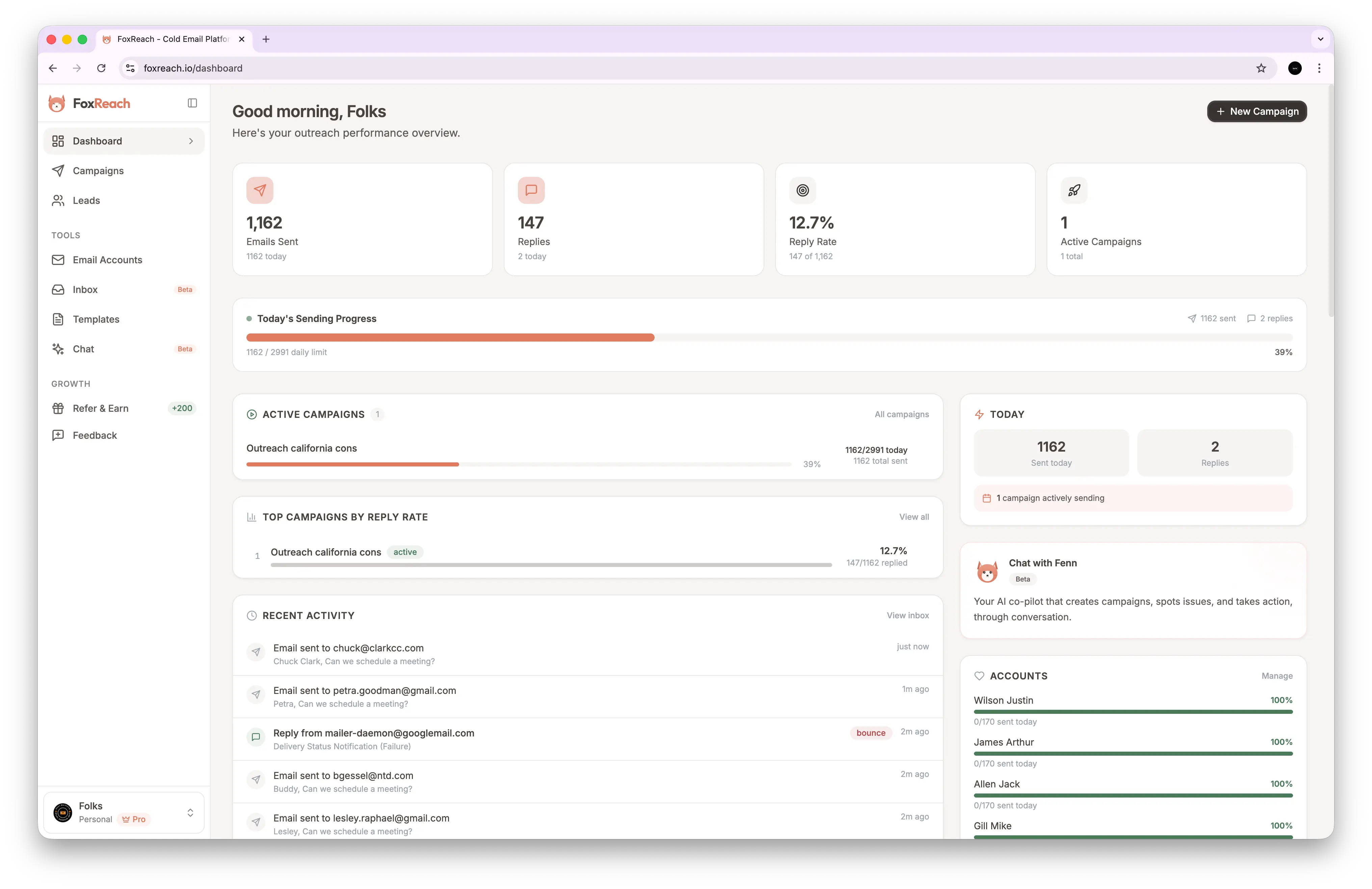The width and height of the screenshot is (1372, 889).
Task: Click the Fenn fox avatar
Action: click(987, 571)
